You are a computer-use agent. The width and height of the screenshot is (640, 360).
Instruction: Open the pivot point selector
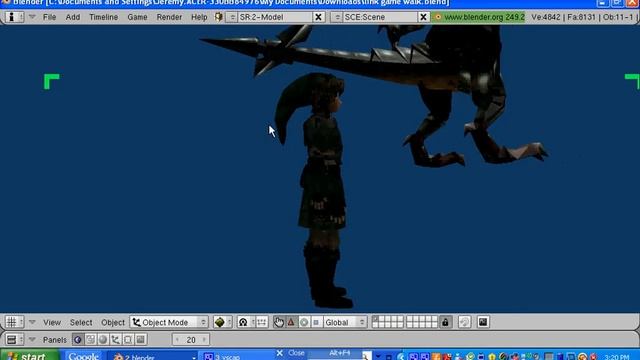(x=246, y=322)
